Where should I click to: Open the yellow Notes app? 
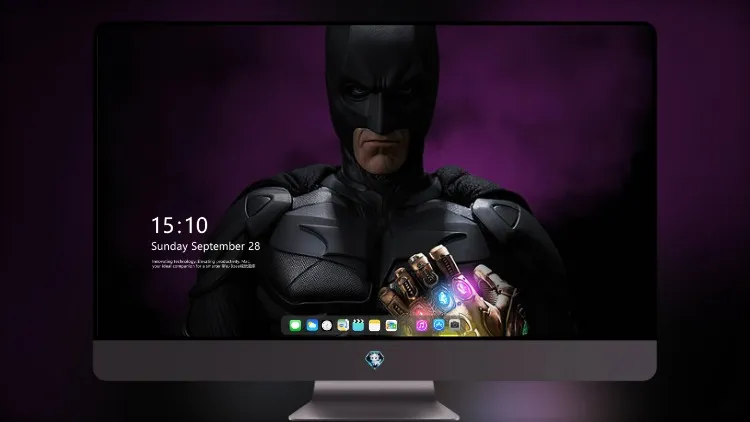point(375,325)
